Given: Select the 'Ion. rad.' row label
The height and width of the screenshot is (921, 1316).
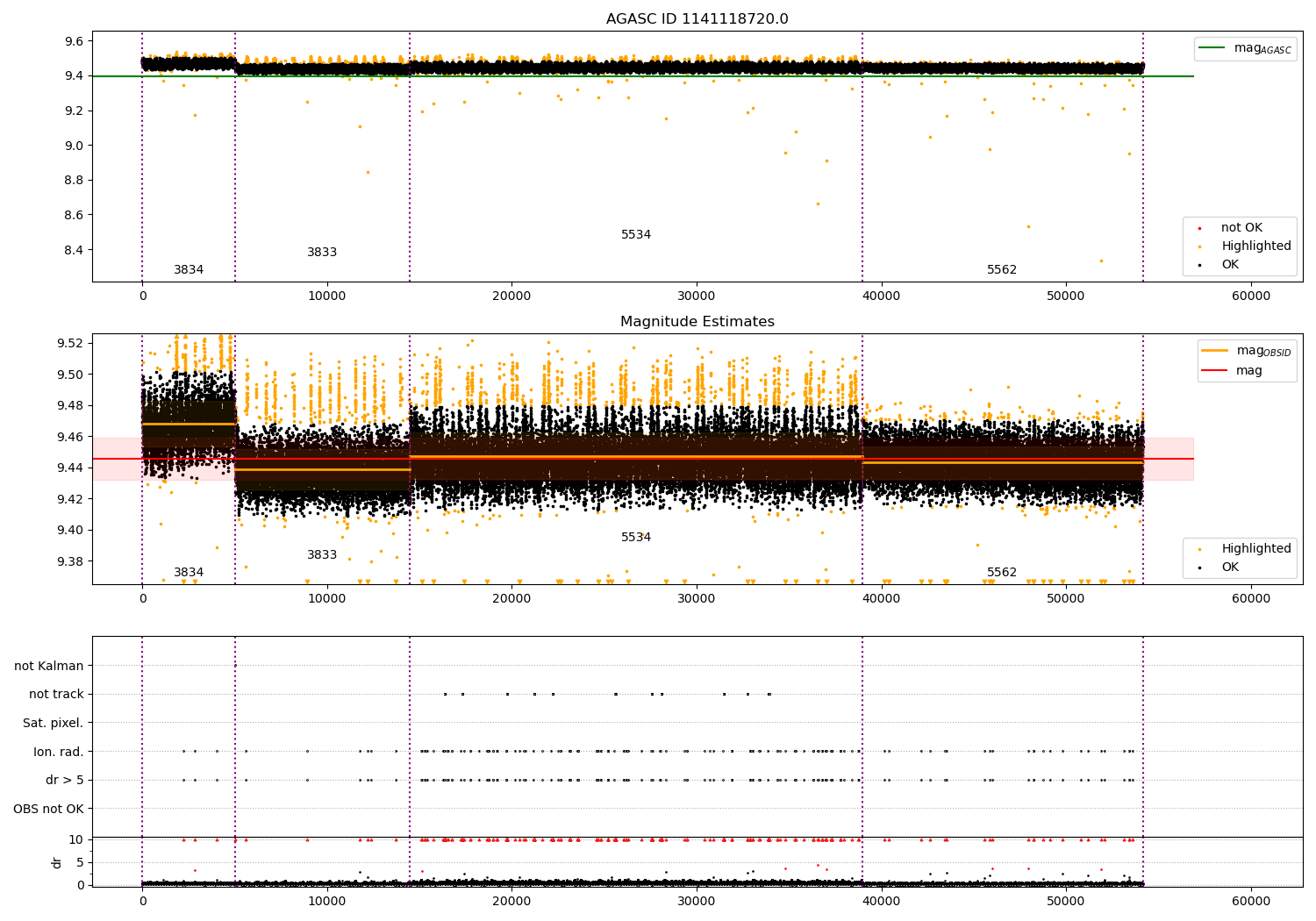Looking at the screenshot, I should (x=59, y=752).
